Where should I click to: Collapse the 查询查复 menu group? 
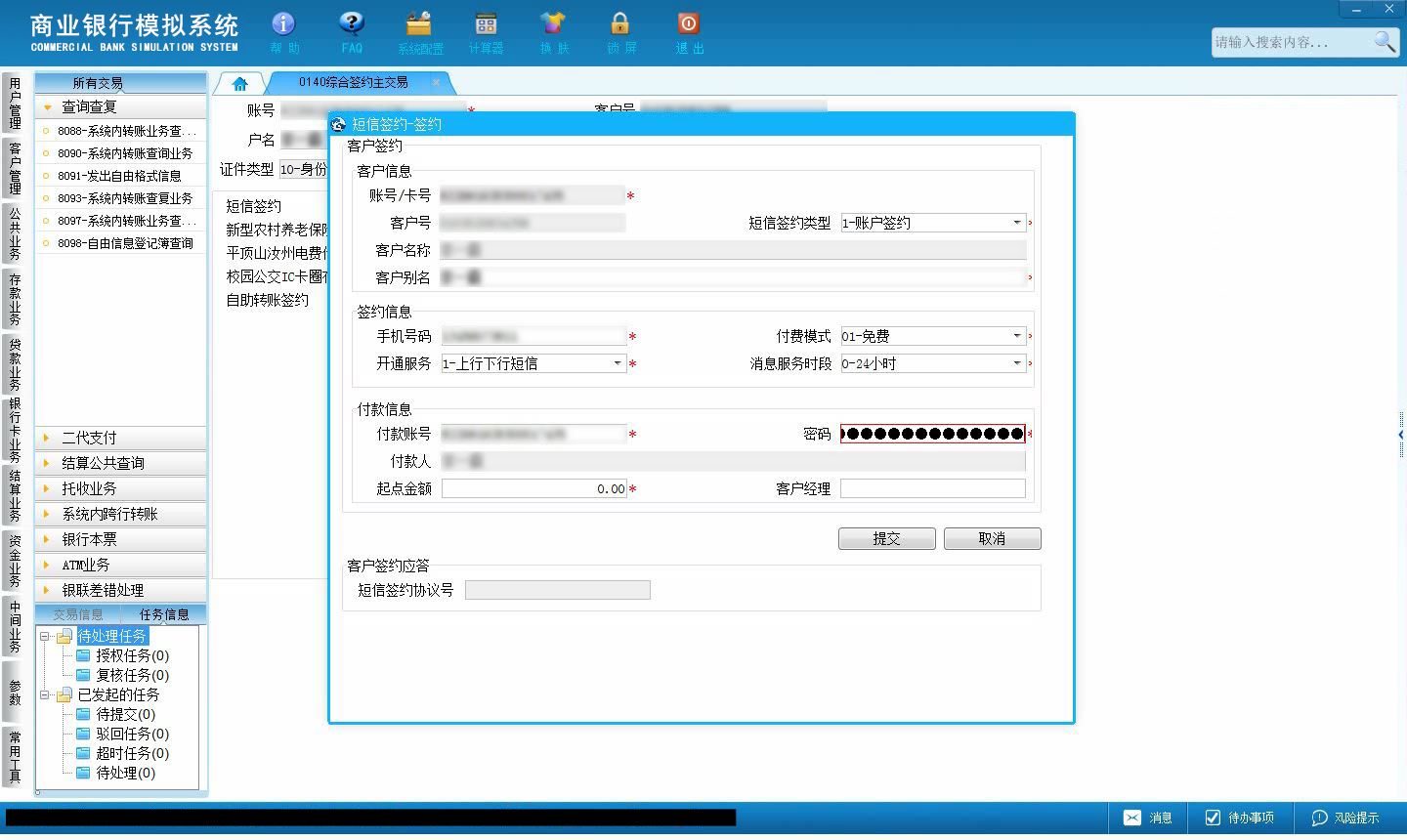[121, 106]
